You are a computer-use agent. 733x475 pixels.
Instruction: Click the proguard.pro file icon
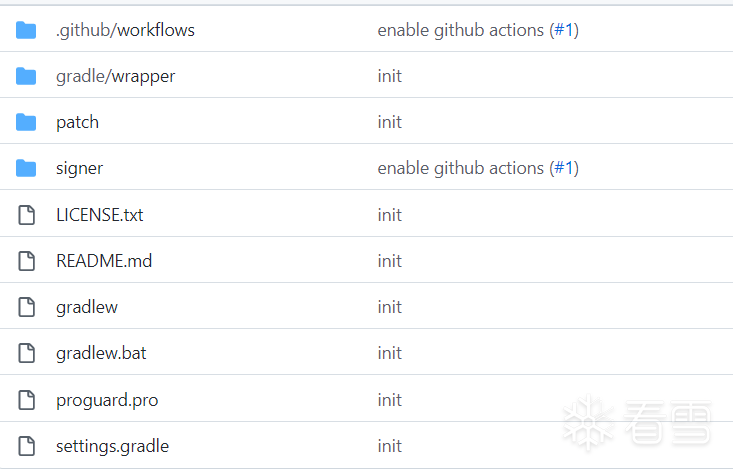26,400
